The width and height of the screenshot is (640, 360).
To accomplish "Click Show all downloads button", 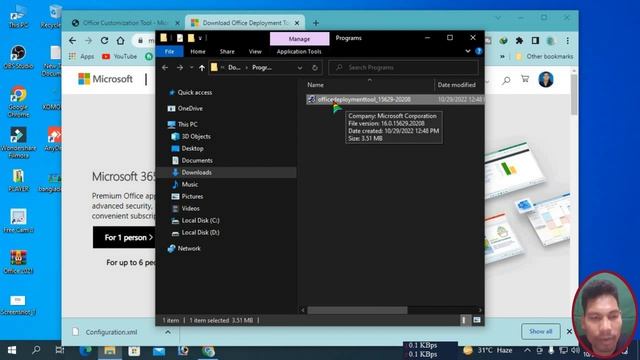I will coord(540,331).
